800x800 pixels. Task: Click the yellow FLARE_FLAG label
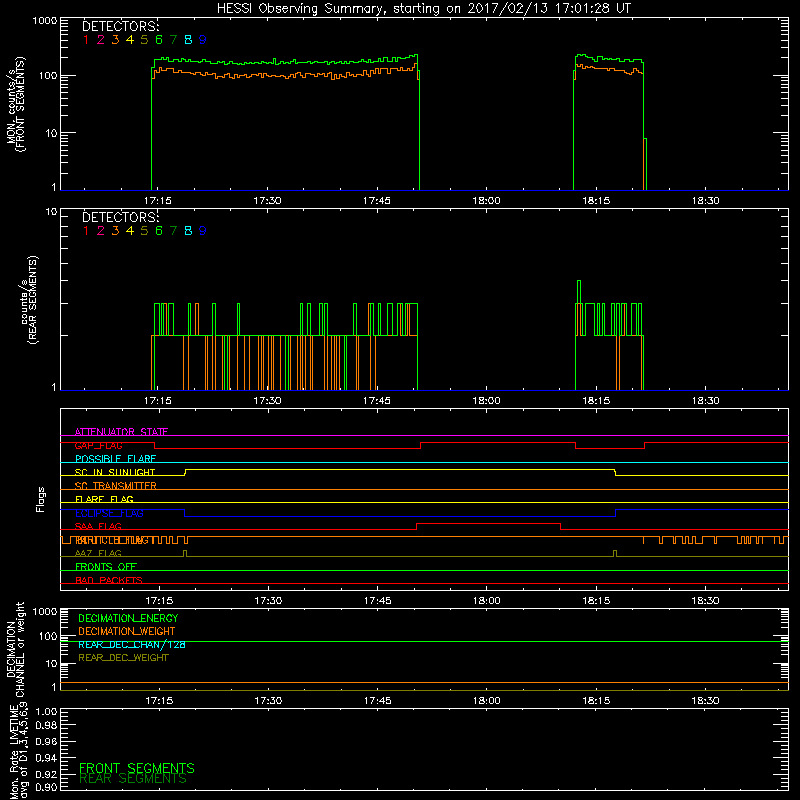104,499
